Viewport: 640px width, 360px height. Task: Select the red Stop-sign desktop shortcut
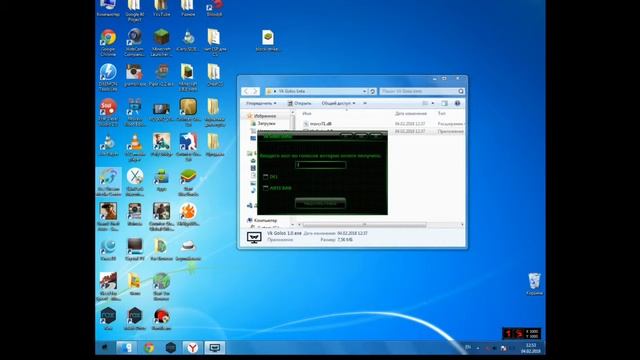click(x=108, y=111)
